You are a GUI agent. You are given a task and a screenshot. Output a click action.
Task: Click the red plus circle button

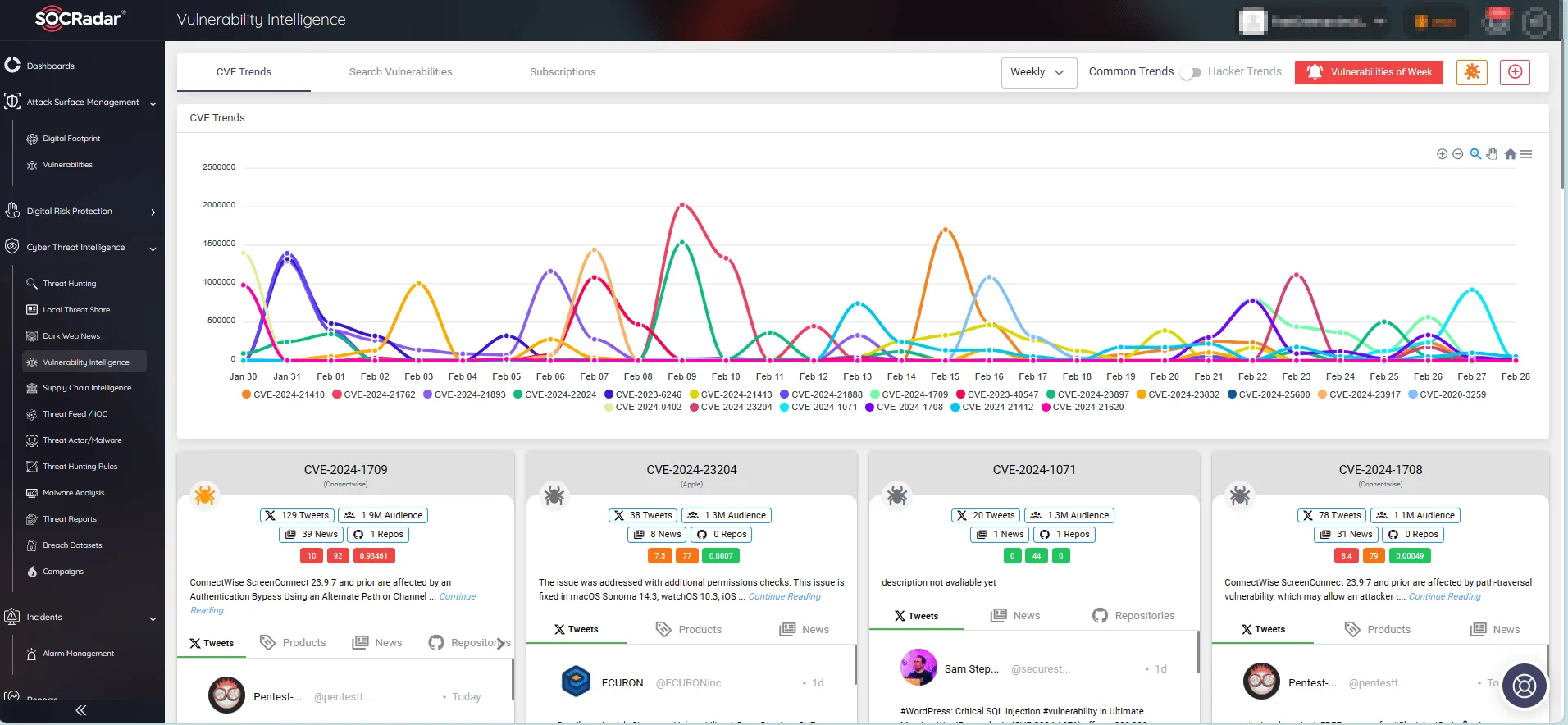[1515, 72]
